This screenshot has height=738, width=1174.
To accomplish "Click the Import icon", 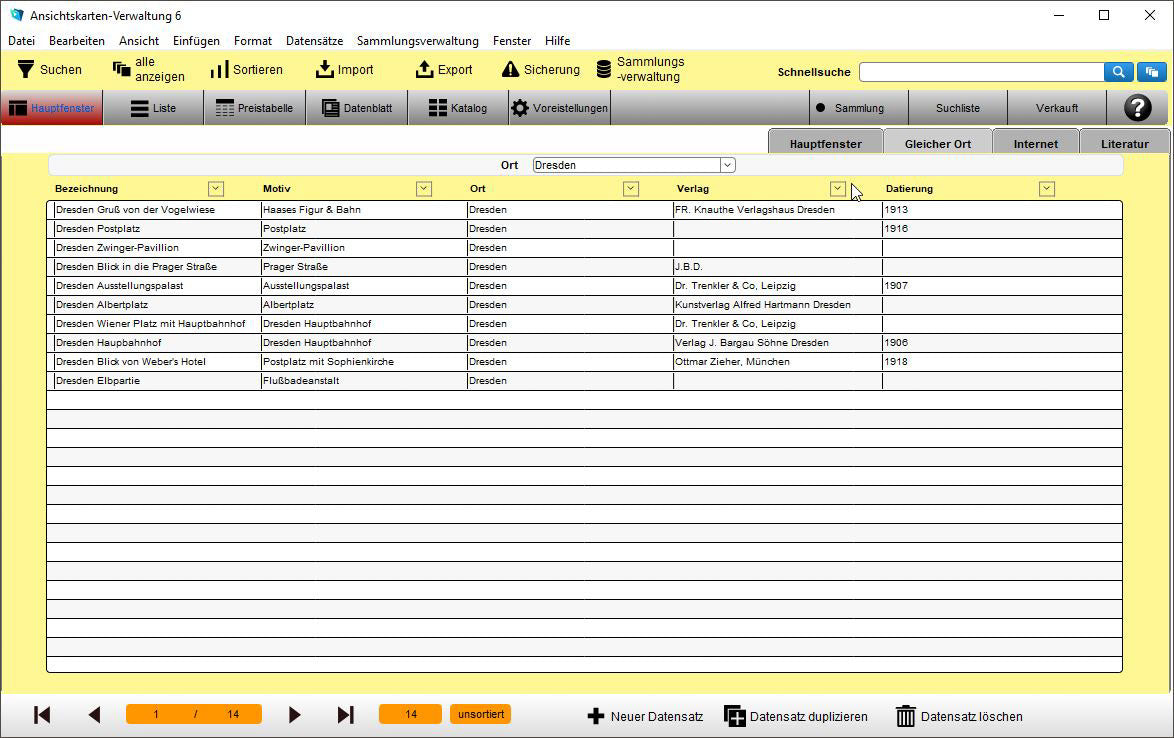I will 324,69.
